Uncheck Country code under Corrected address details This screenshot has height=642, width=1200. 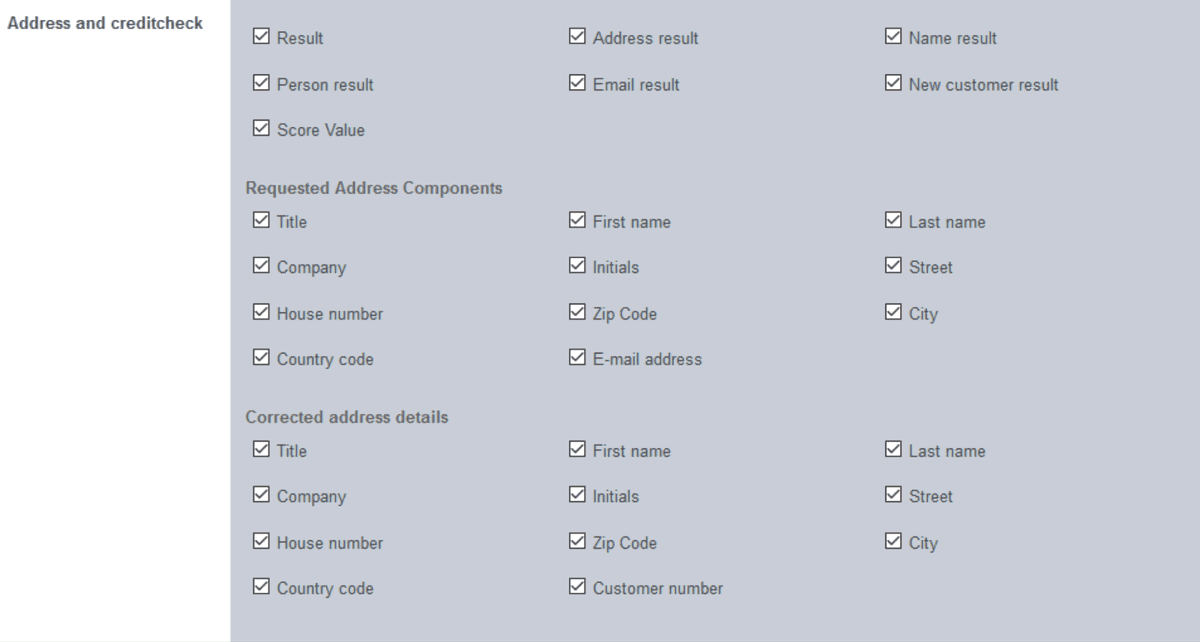coord(261,587)
